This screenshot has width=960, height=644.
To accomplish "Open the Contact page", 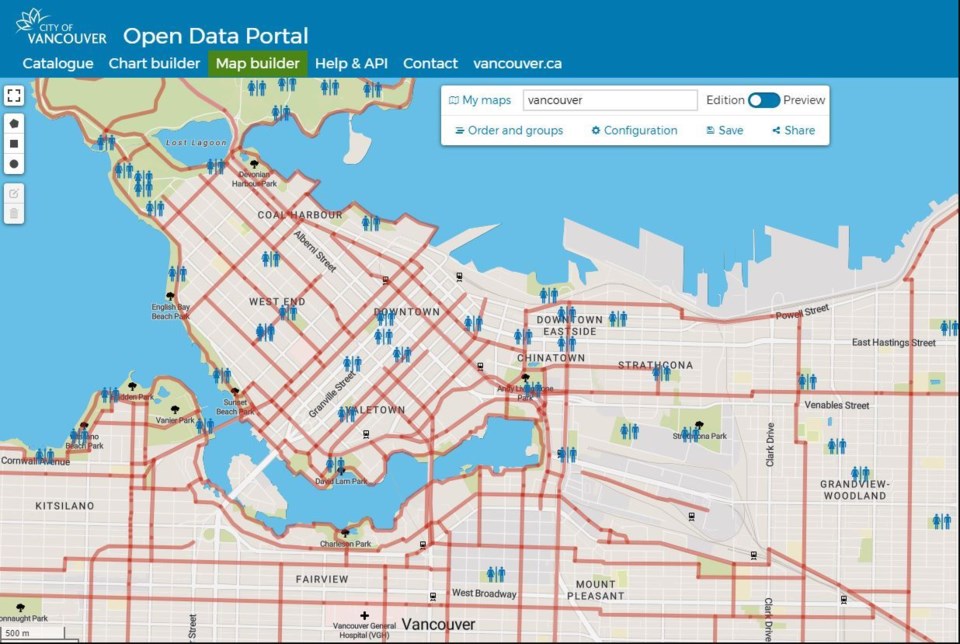I will [430, 64].
